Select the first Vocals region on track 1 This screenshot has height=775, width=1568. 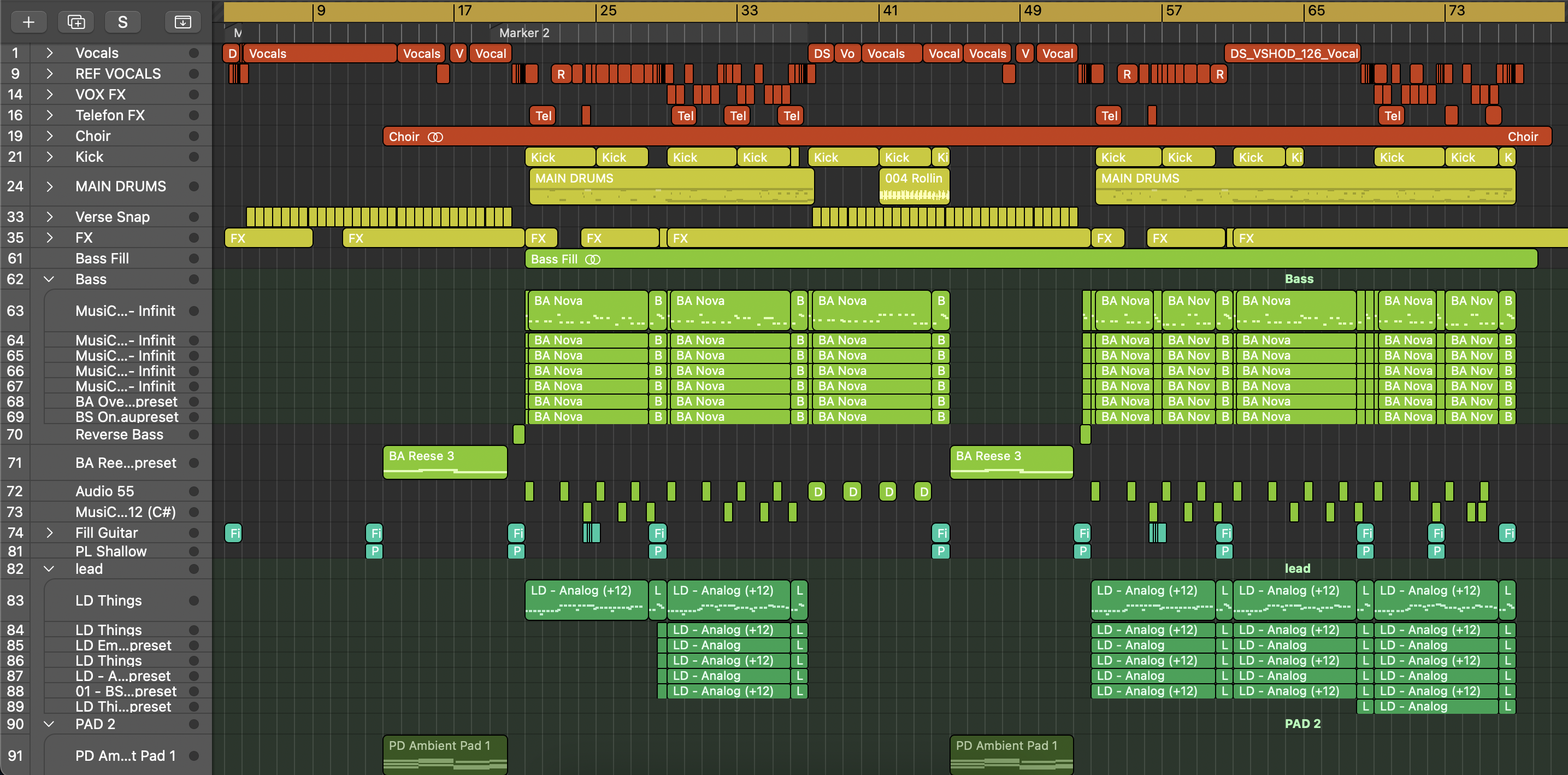click(x=320, y=54)
